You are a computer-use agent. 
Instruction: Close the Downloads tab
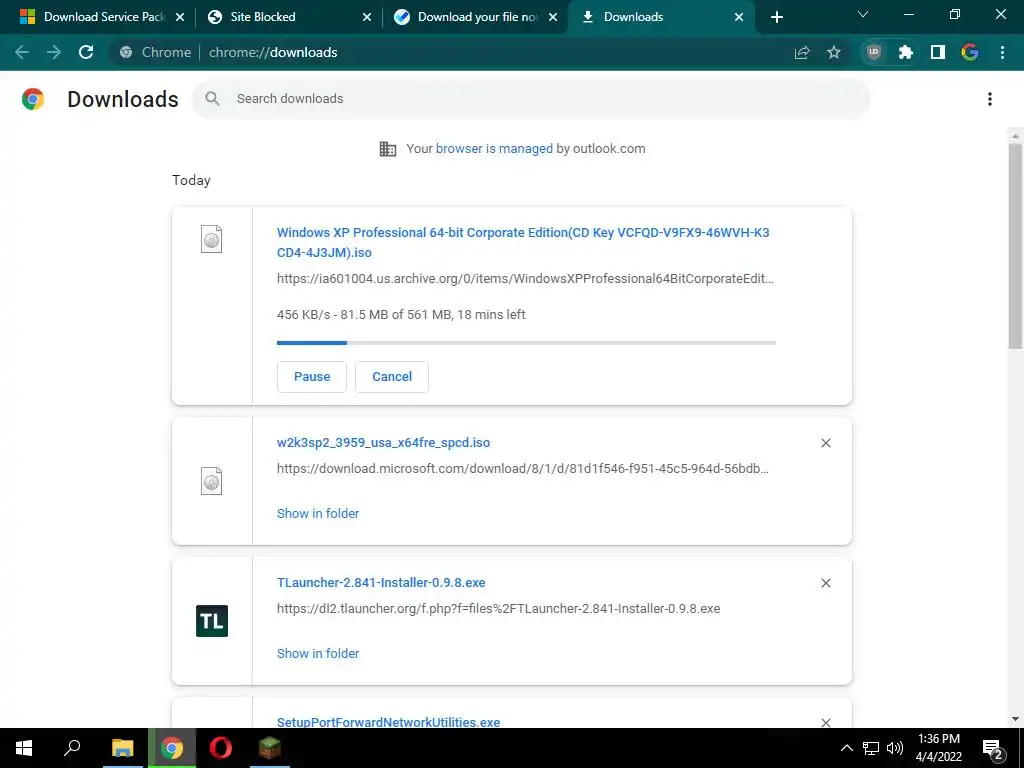coord(739,17)
